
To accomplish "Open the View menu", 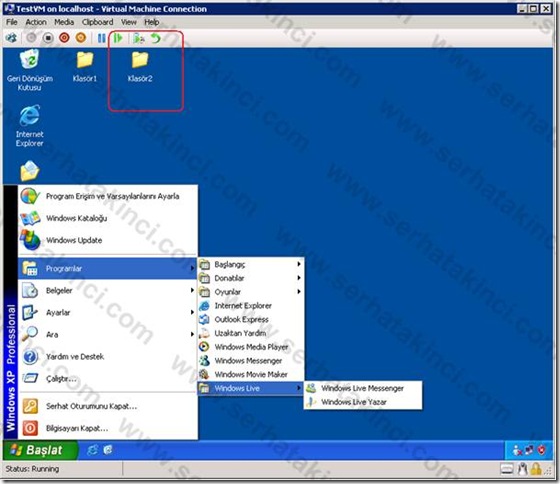I will [129, 22].
